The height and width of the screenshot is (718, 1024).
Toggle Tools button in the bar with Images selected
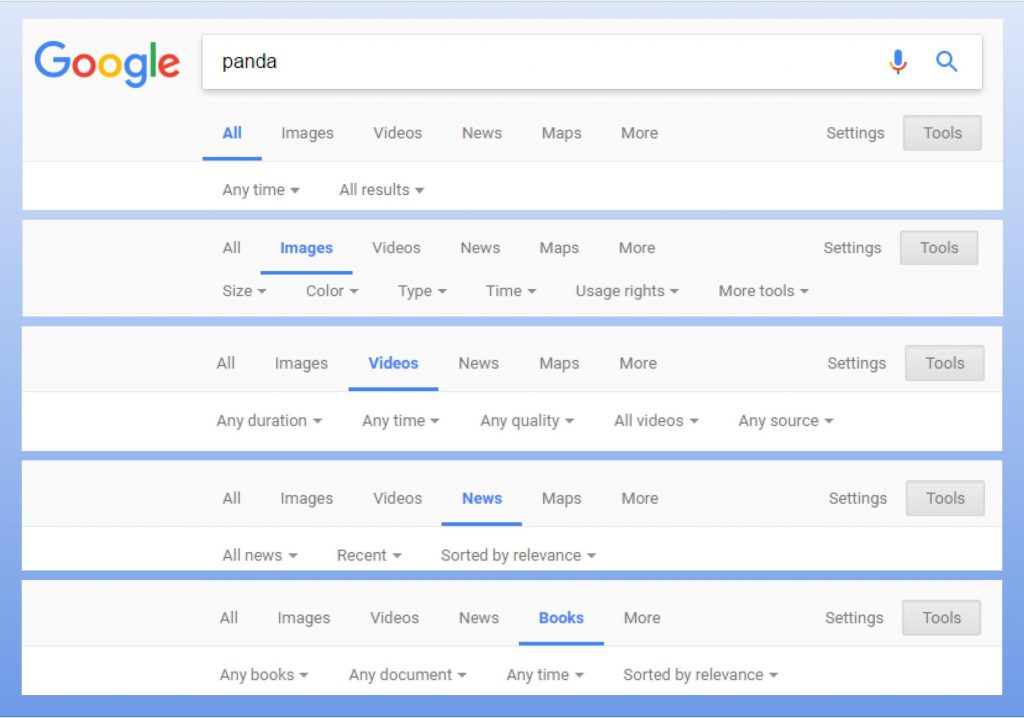[x=939, y=248]
